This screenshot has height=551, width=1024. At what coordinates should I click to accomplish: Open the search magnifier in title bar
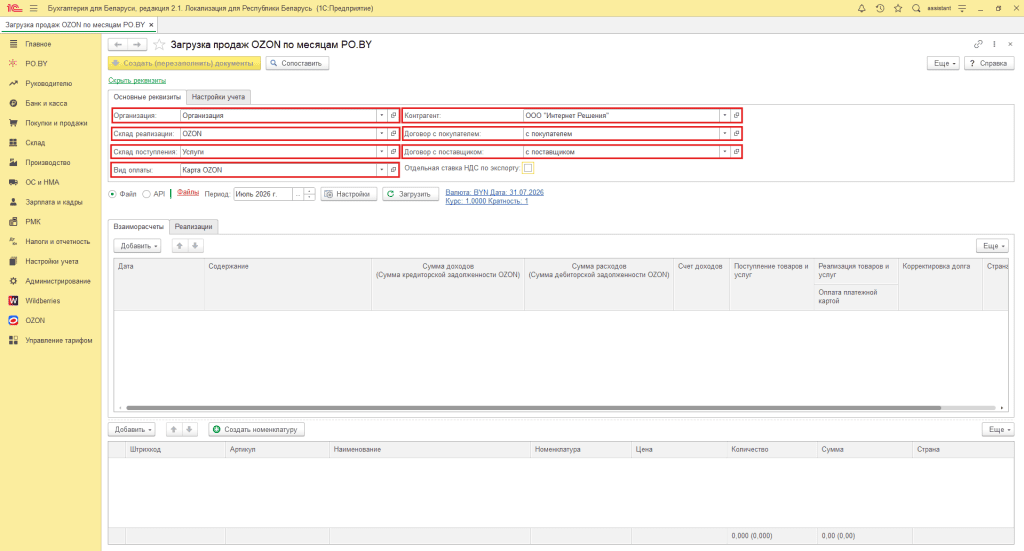coord(916,8)
